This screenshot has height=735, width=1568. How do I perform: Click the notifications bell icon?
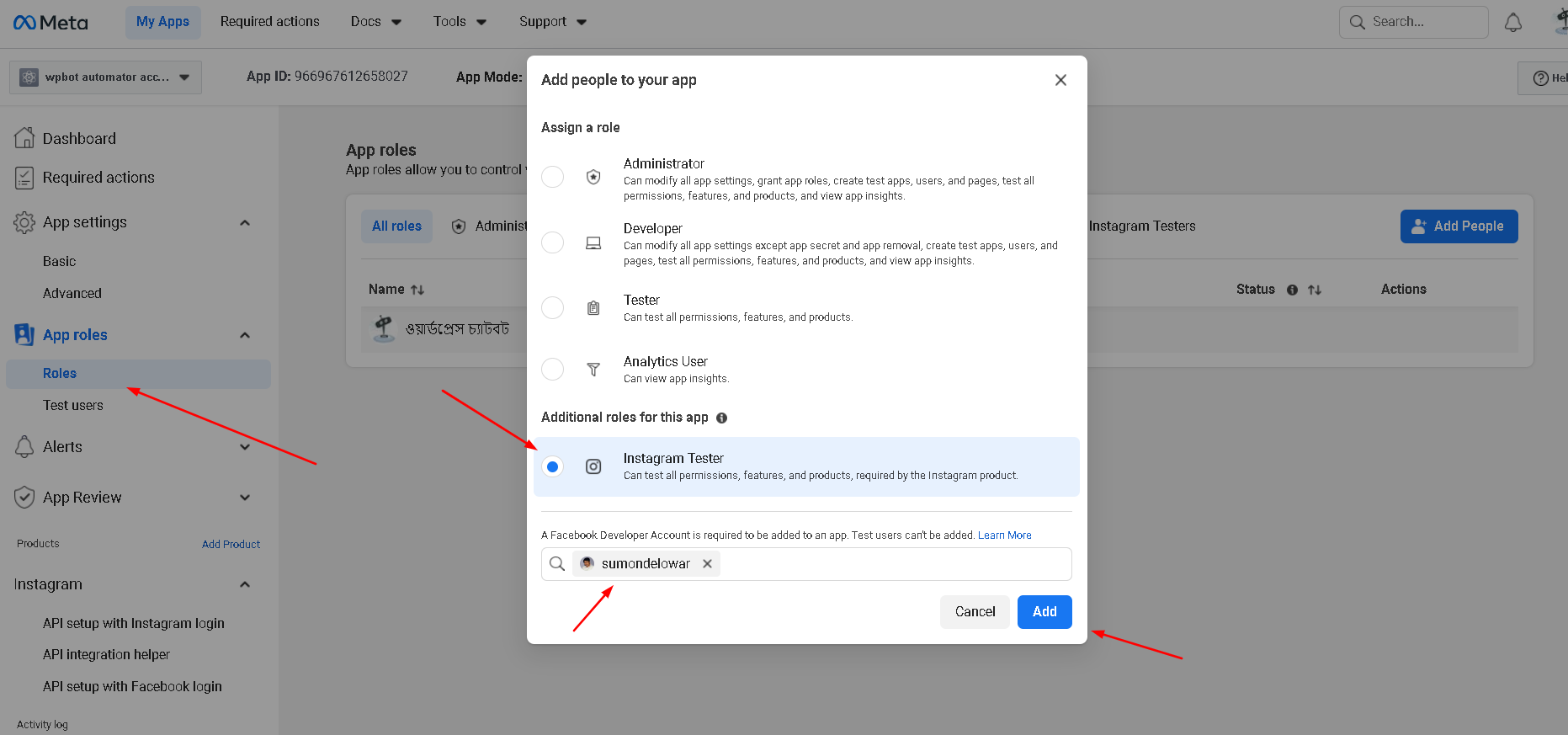tap(1512, 22)
